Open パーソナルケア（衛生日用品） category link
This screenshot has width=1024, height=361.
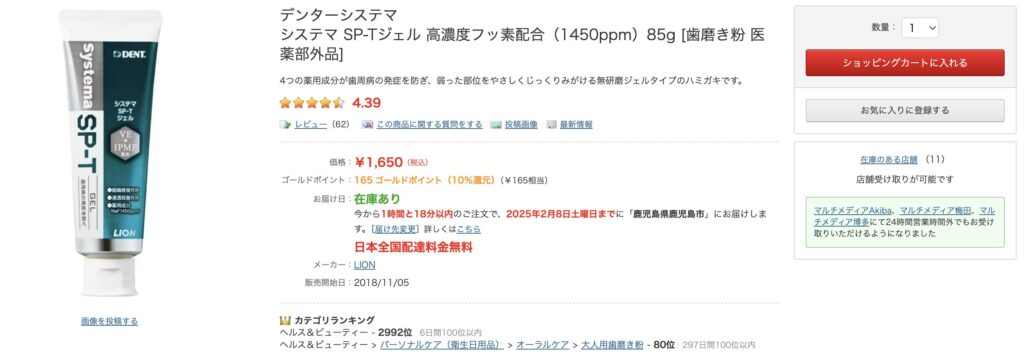441,344
